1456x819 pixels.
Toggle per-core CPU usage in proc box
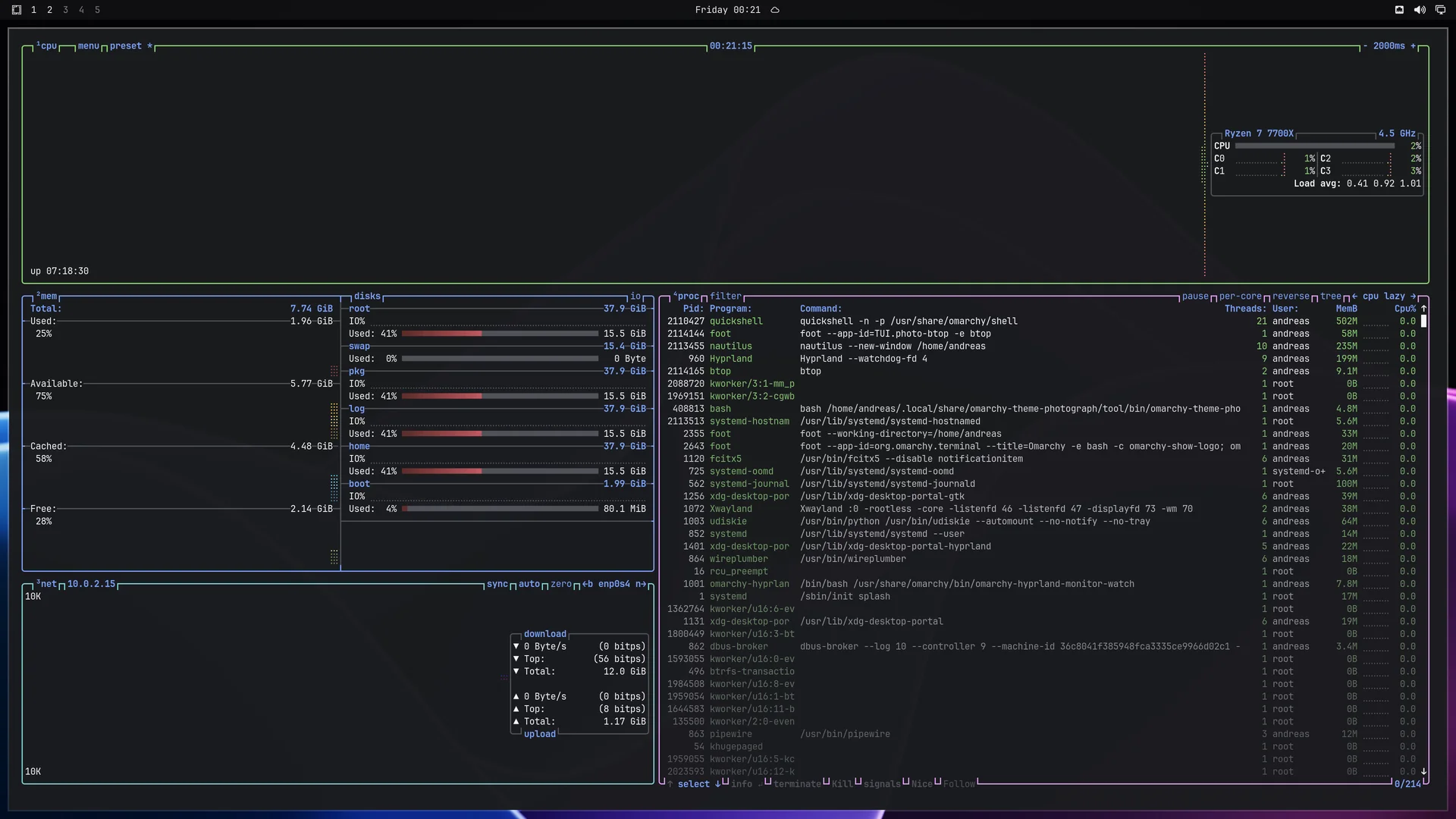[1241, 297]
